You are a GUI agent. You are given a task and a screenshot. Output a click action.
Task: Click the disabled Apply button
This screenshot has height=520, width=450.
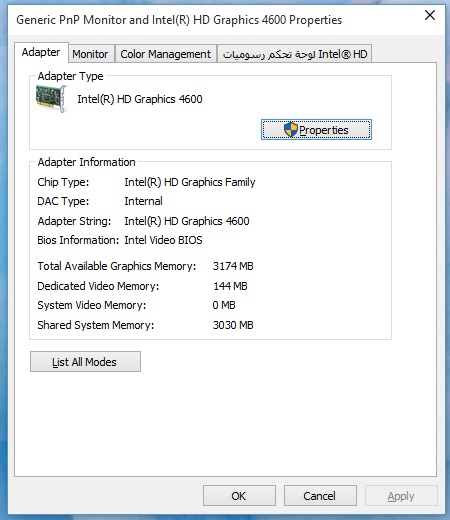pos(401,496)
